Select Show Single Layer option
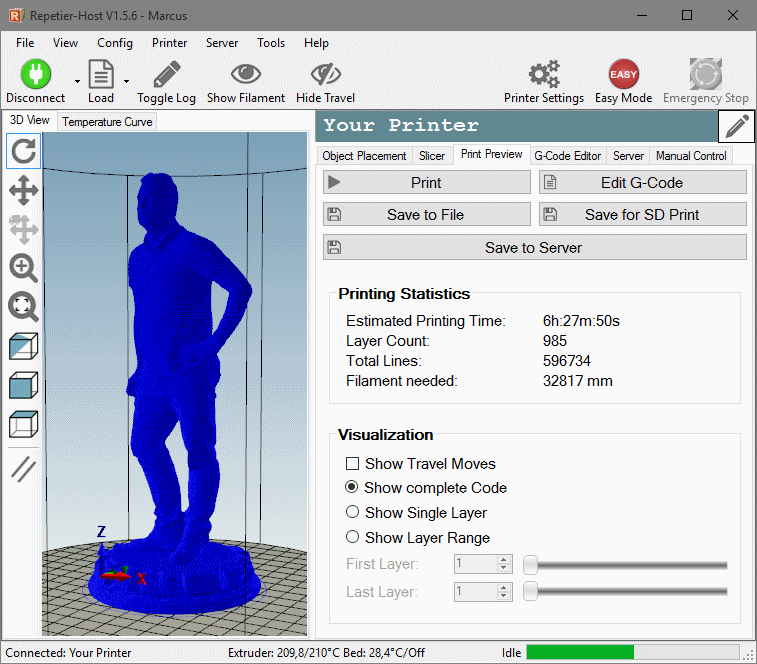The width and height of the screenshot is (757, 664). coord(352,512)
